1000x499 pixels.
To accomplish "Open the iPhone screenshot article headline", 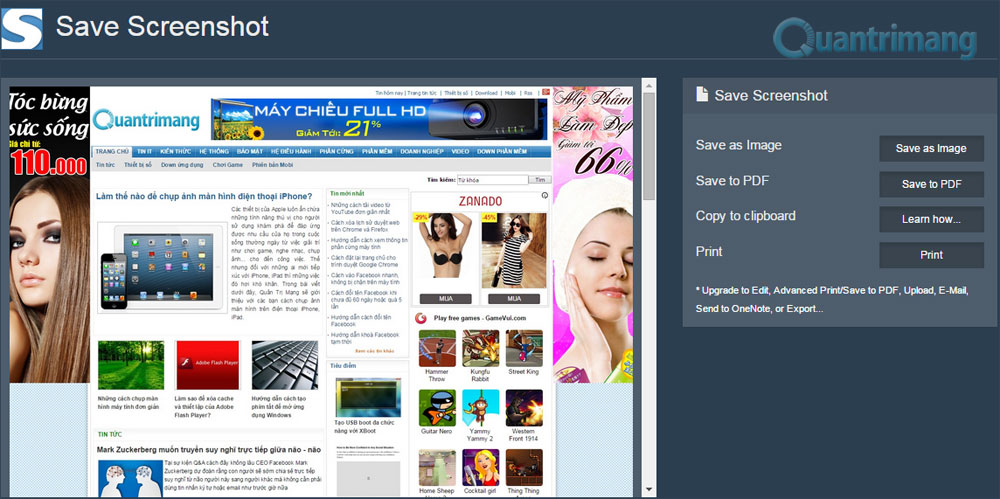I will point(204,196).
